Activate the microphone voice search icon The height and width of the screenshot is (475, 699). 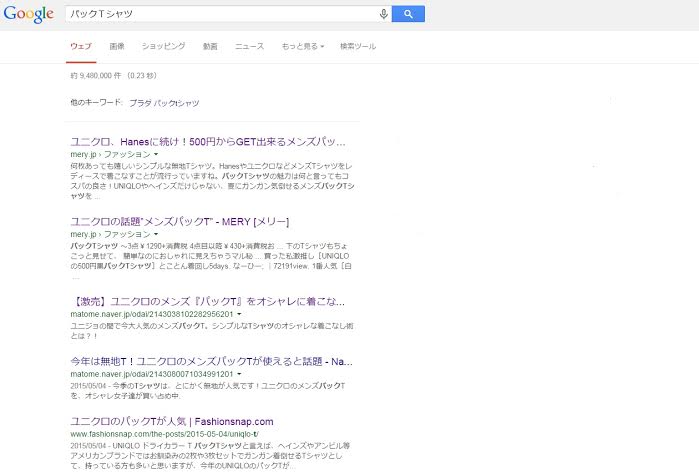click(383, 14)
